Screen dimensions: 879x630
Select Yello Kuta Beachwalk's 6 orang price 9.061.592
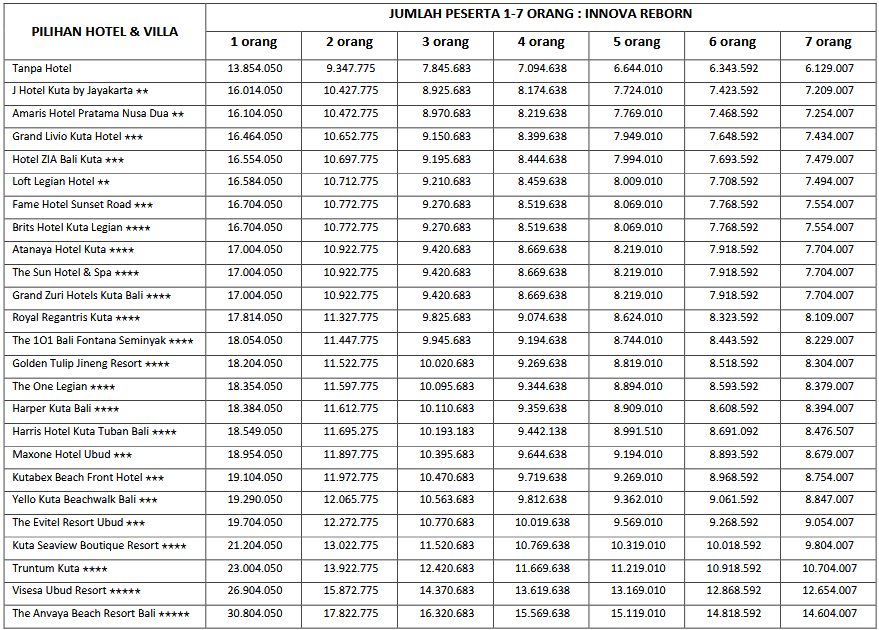tap(733, 500)
